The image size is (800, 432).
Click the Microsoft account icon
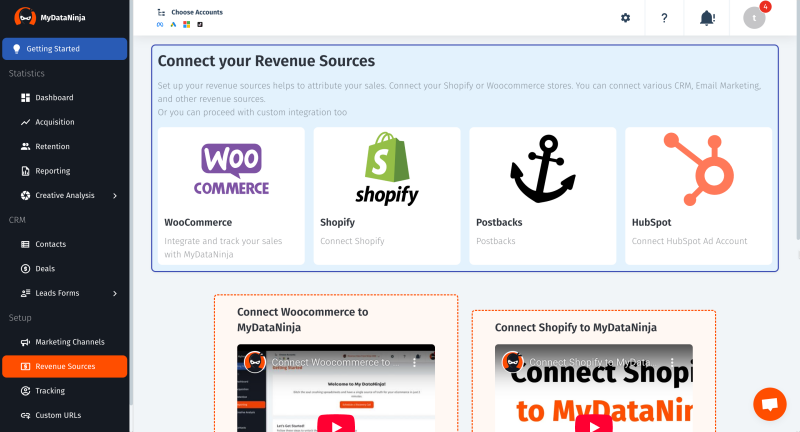click(x=186, y=24)
